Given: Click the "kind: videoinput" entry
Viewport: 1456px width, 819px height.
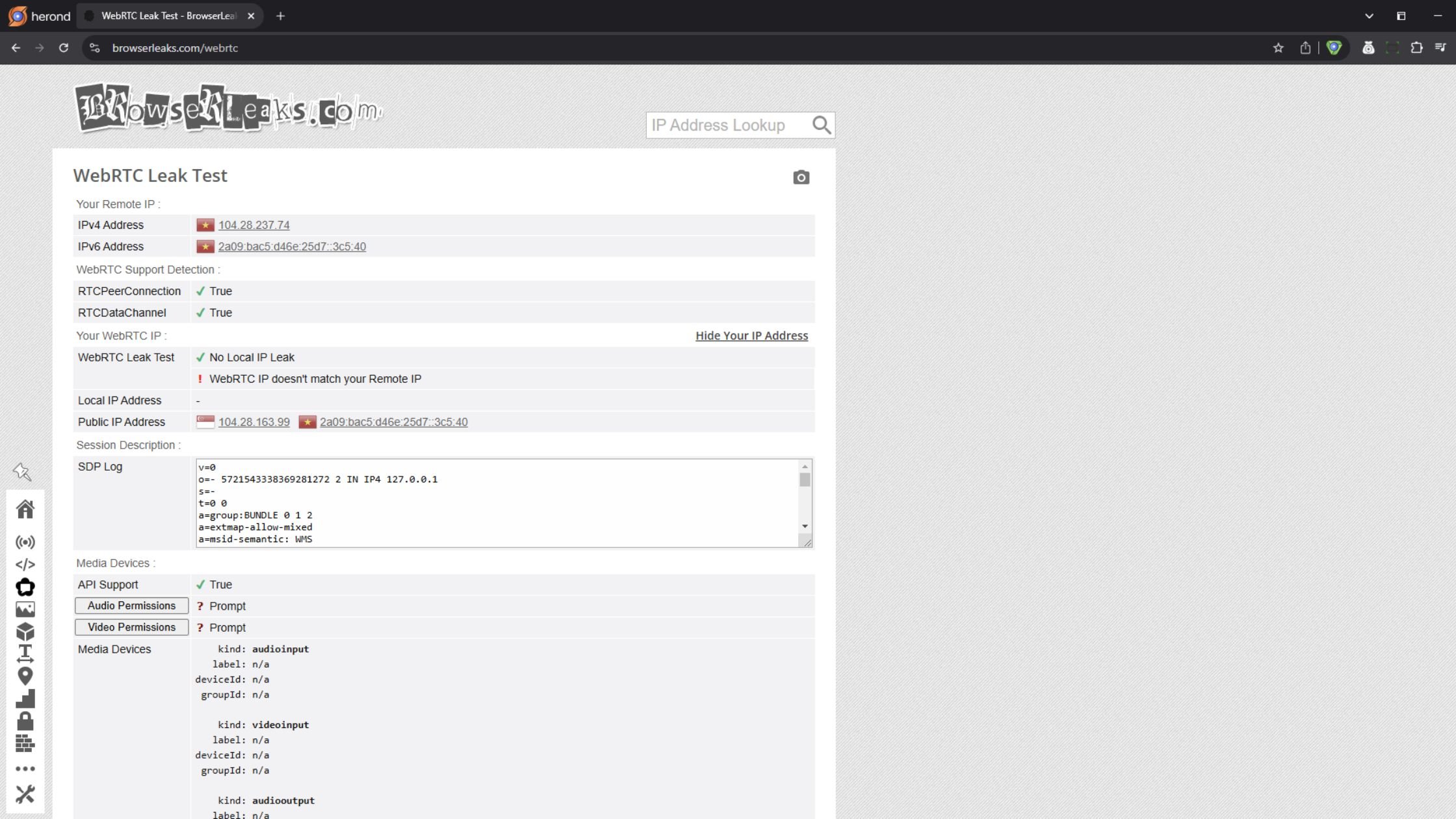Looking at the screenshot, I should click(x=263, y=725).
